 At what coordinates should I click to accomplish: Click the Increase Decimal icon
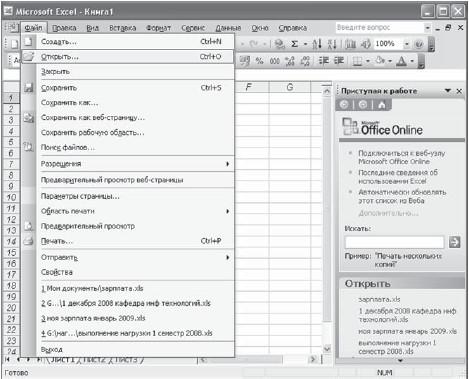[x=290, y=61]
